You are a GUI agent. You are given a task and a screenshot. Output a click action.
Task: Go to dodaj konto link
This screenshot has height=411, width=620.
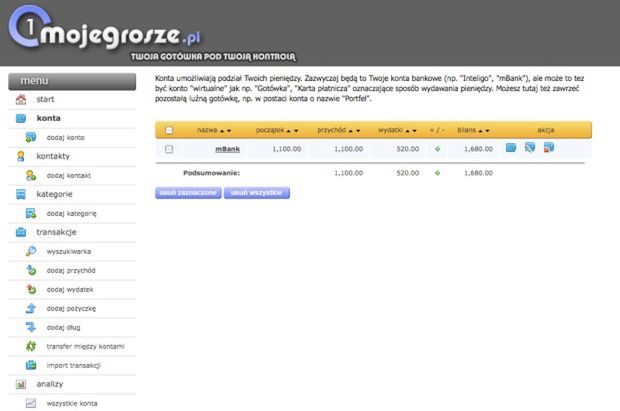(x=65, y=138)
